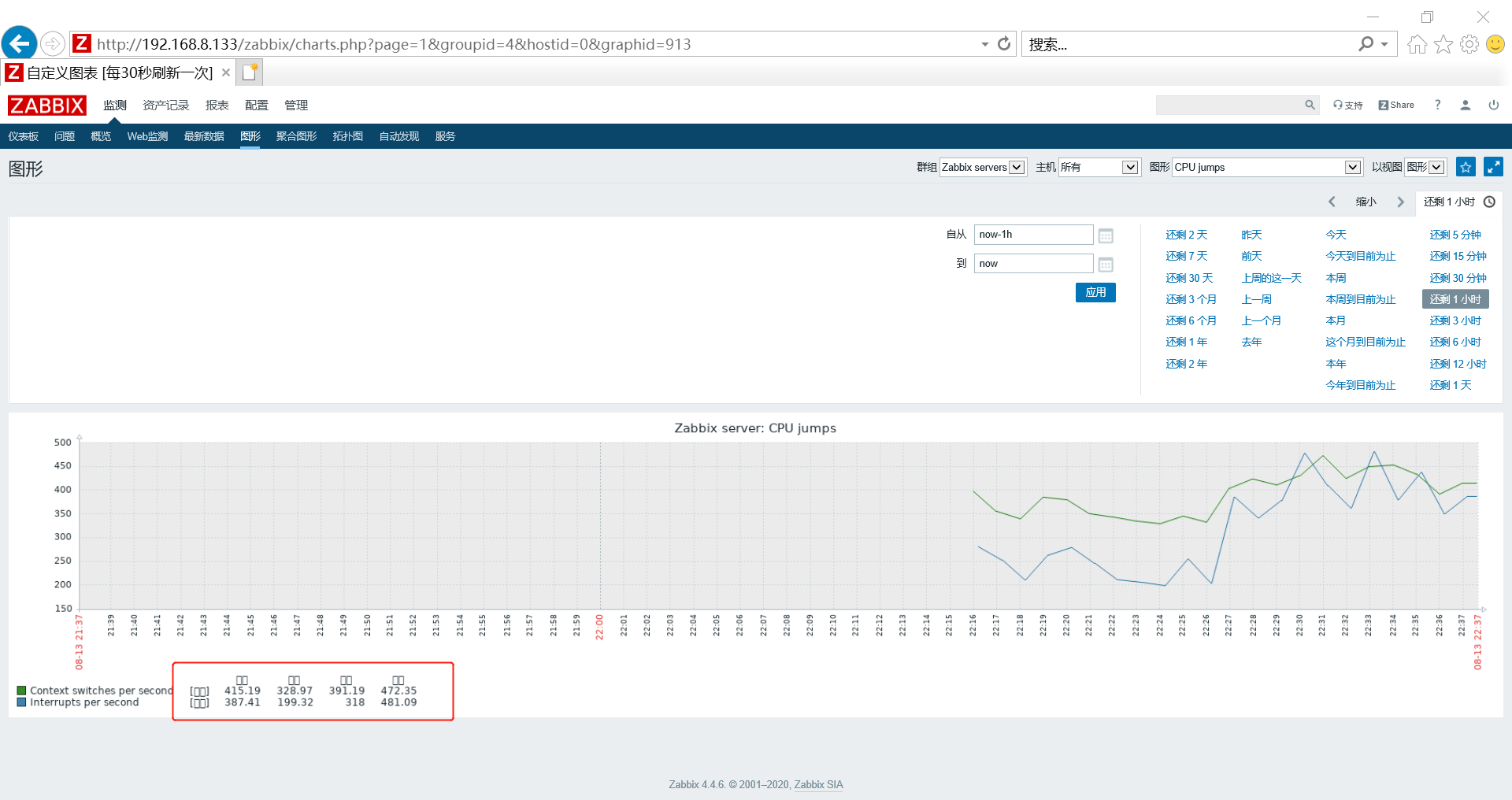Click the Zabbix search magnifier icon

1310,105
